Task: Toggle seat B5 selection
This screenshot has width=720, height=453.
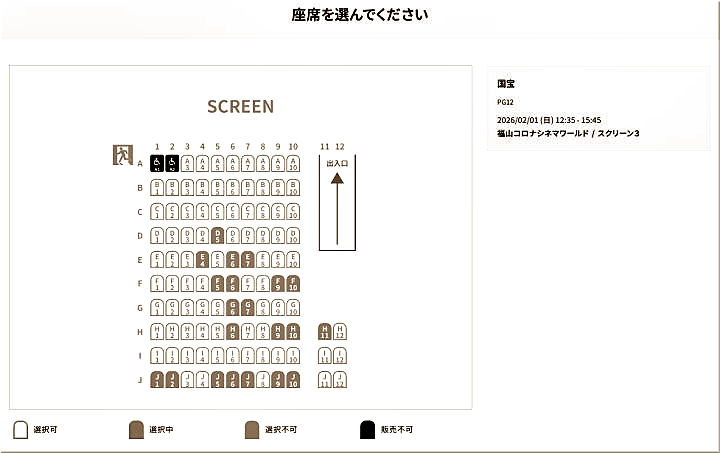Action: point(217,187)
